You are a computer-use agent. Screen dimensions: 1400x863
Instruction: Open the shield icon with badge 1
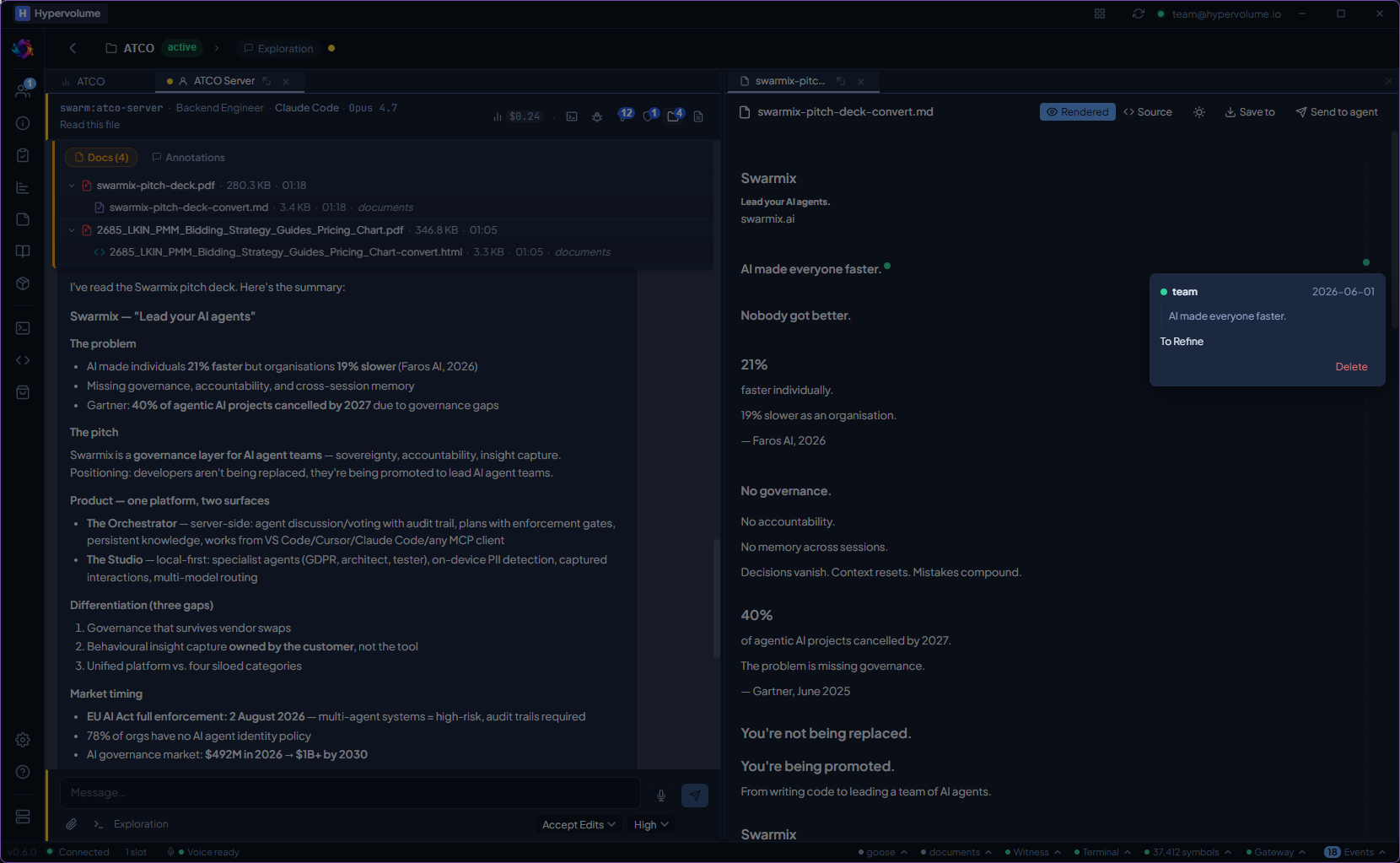pyautogui.click(x=650, y=115)
